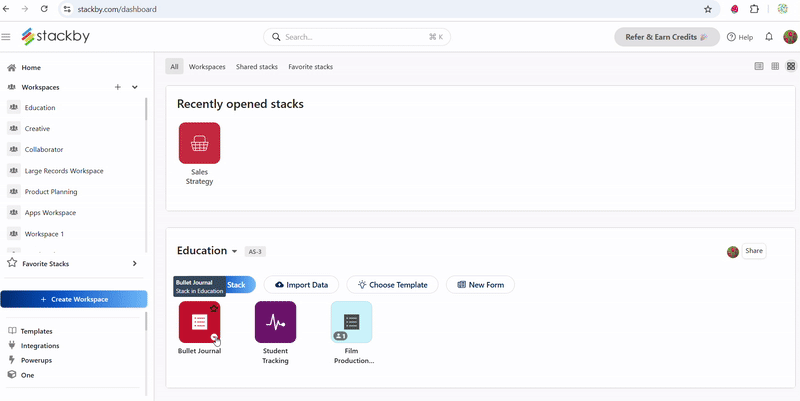The height and width of the screenshot is (401, 800).
Task: Click the AS-3 badge beside Education
Action: tap(255, 252)
